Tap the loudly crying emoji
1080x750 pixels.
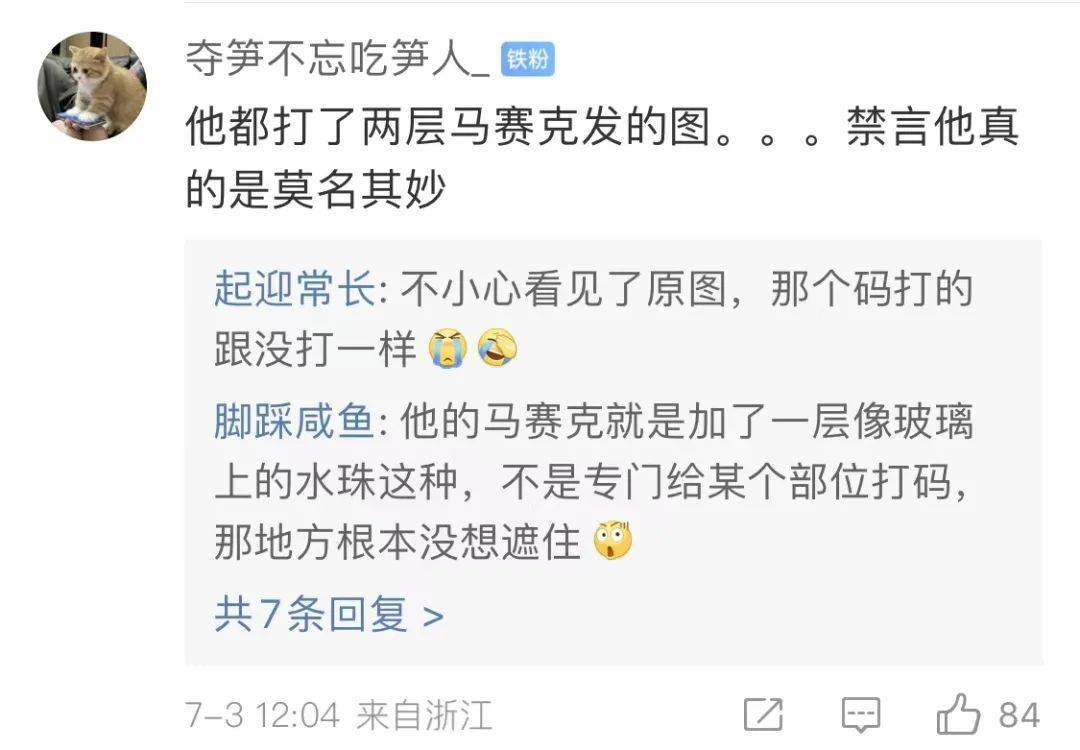[x=448, y=348]
